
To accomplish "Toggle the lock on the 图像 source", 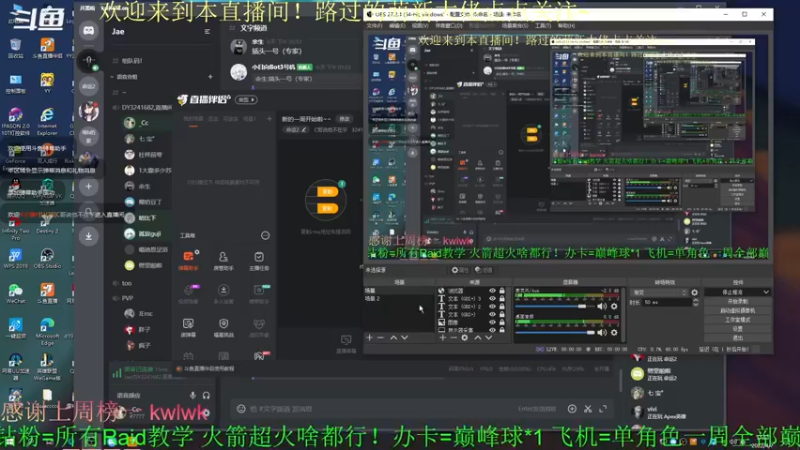I will [x=502, y=322].
